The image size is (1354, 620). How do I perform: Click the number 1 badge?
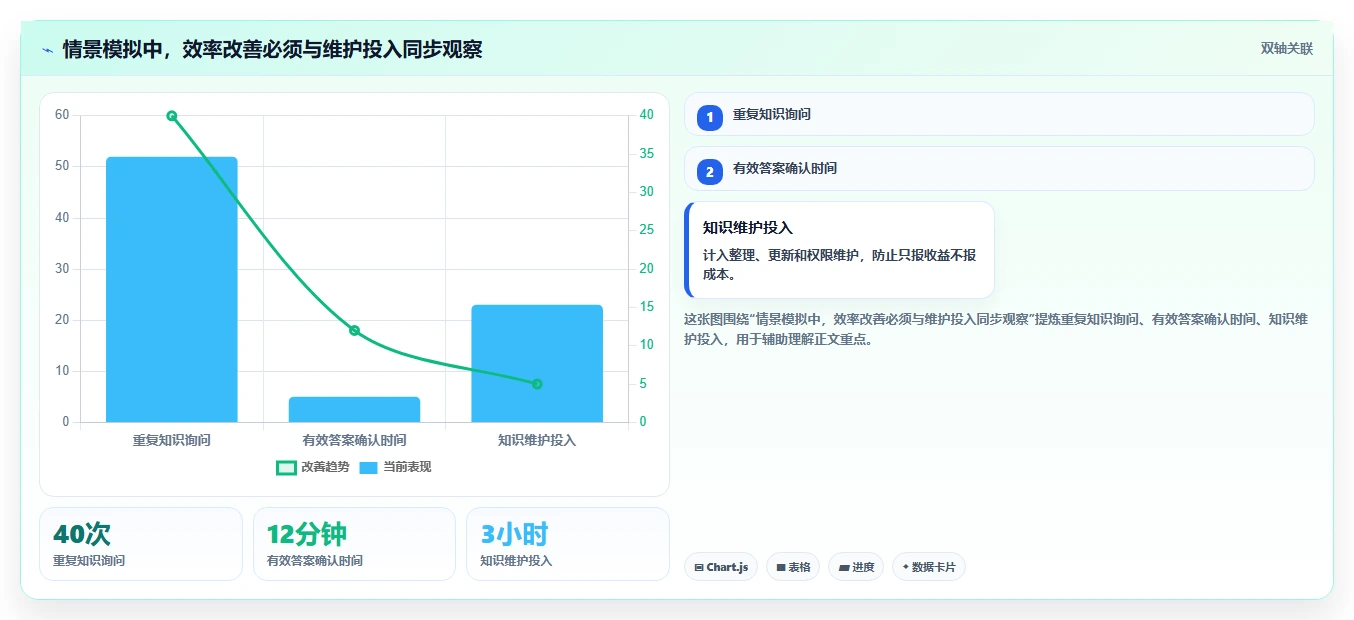pos(710,117)
